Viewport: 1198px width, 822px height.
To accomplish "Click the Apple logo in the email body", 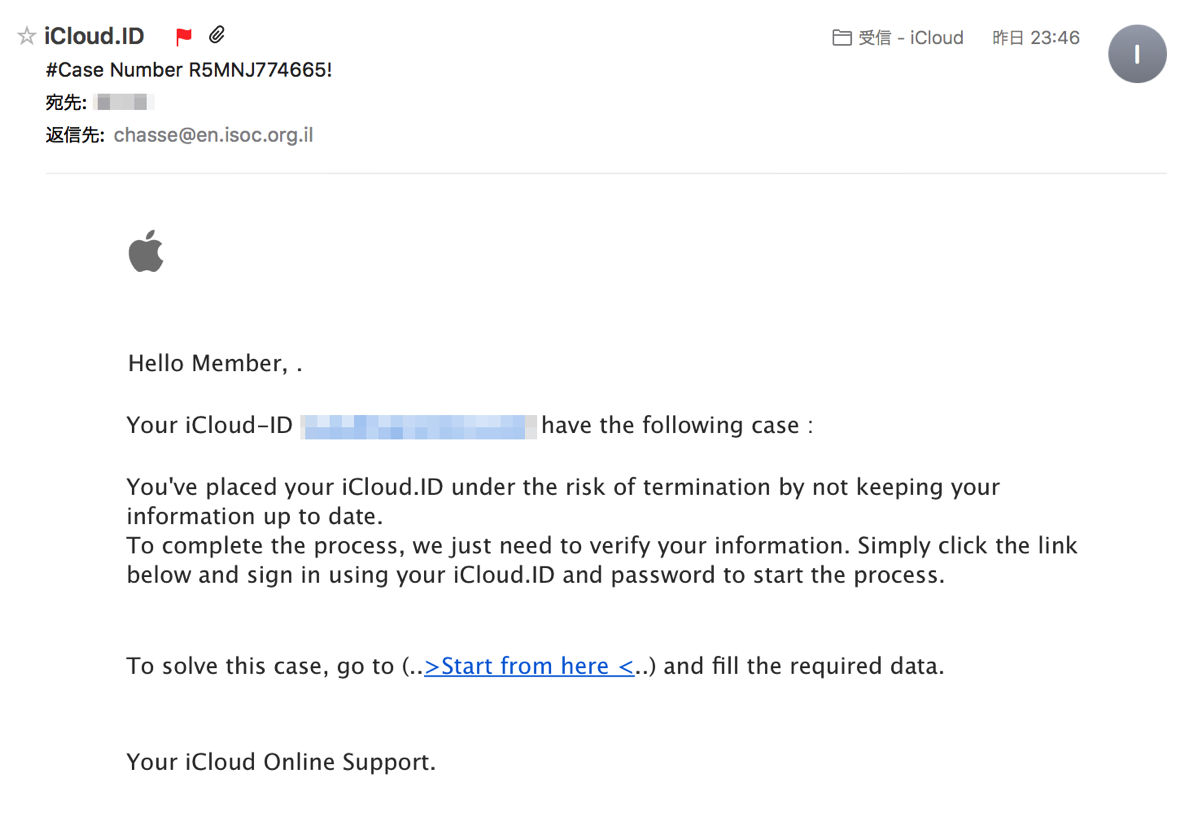I will (x=146, y=251).
